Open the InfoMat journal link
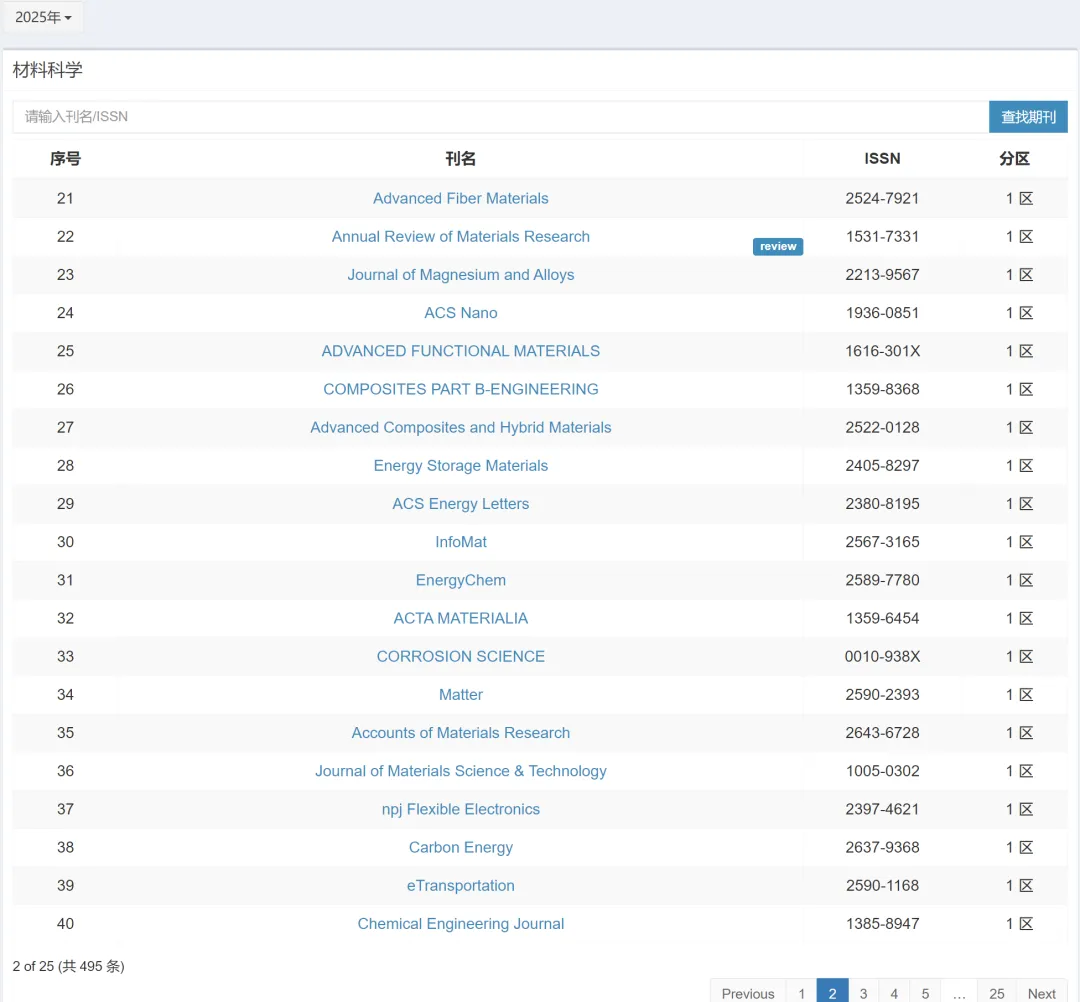 tap(460, 542)
